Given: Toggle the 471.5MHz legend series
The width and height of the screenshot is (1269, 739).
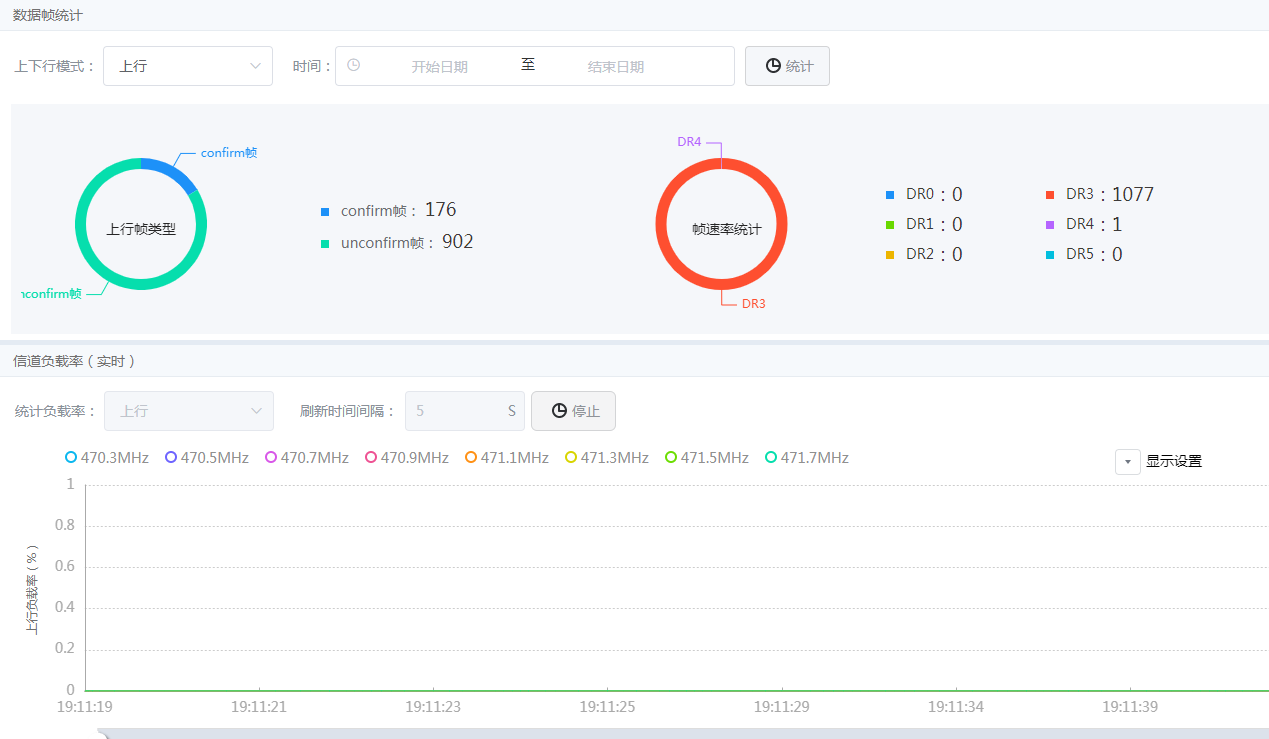Looking at the screenshot, I should (x=706, y=458).
